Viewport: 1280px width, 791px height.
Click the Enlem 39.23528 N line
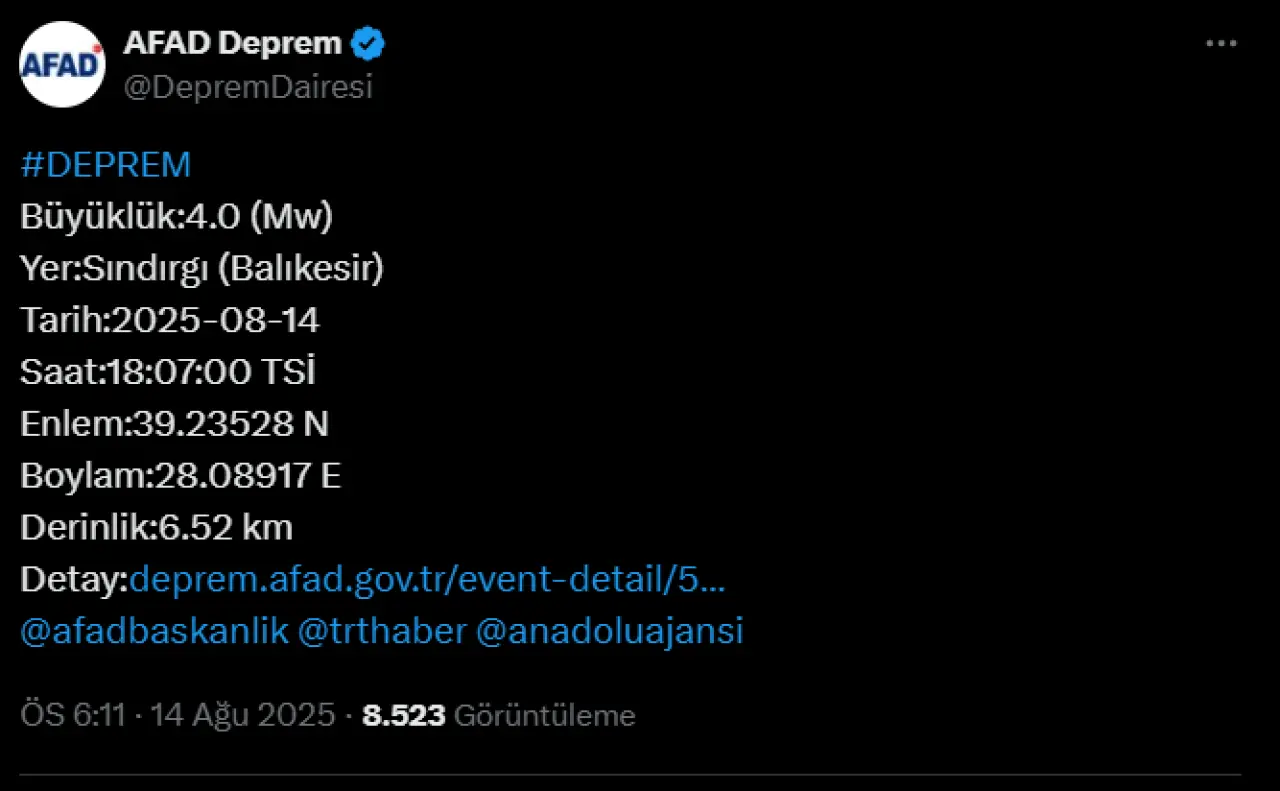[174, 425]
